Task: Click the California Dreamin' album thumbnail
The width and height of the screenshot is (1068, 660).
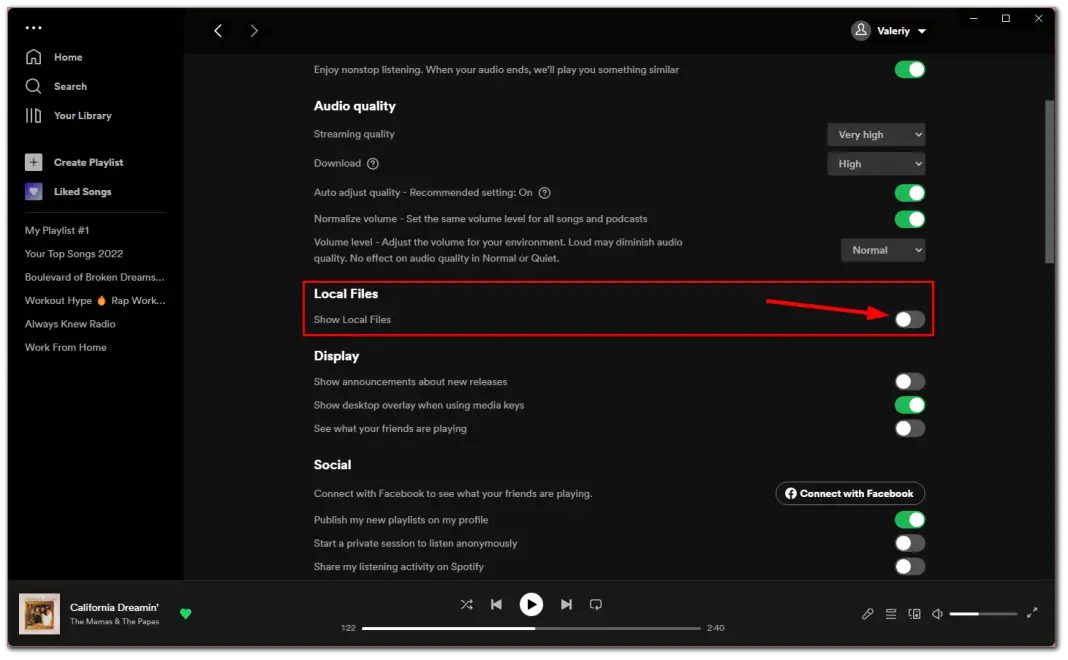Action: 38,612
